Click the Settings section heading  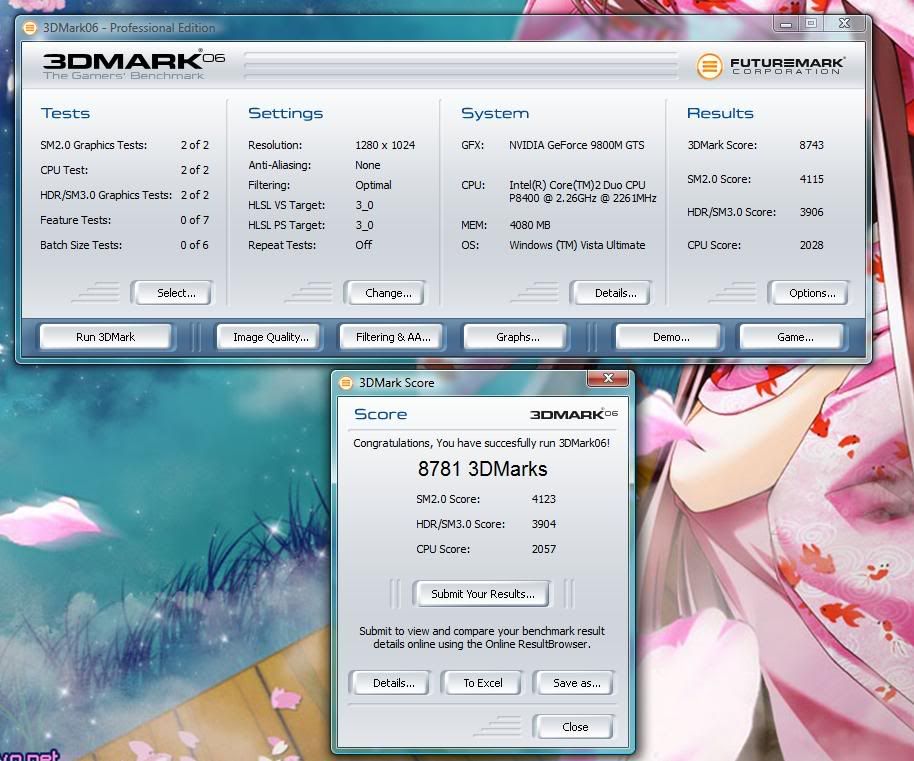pos(286,113)
